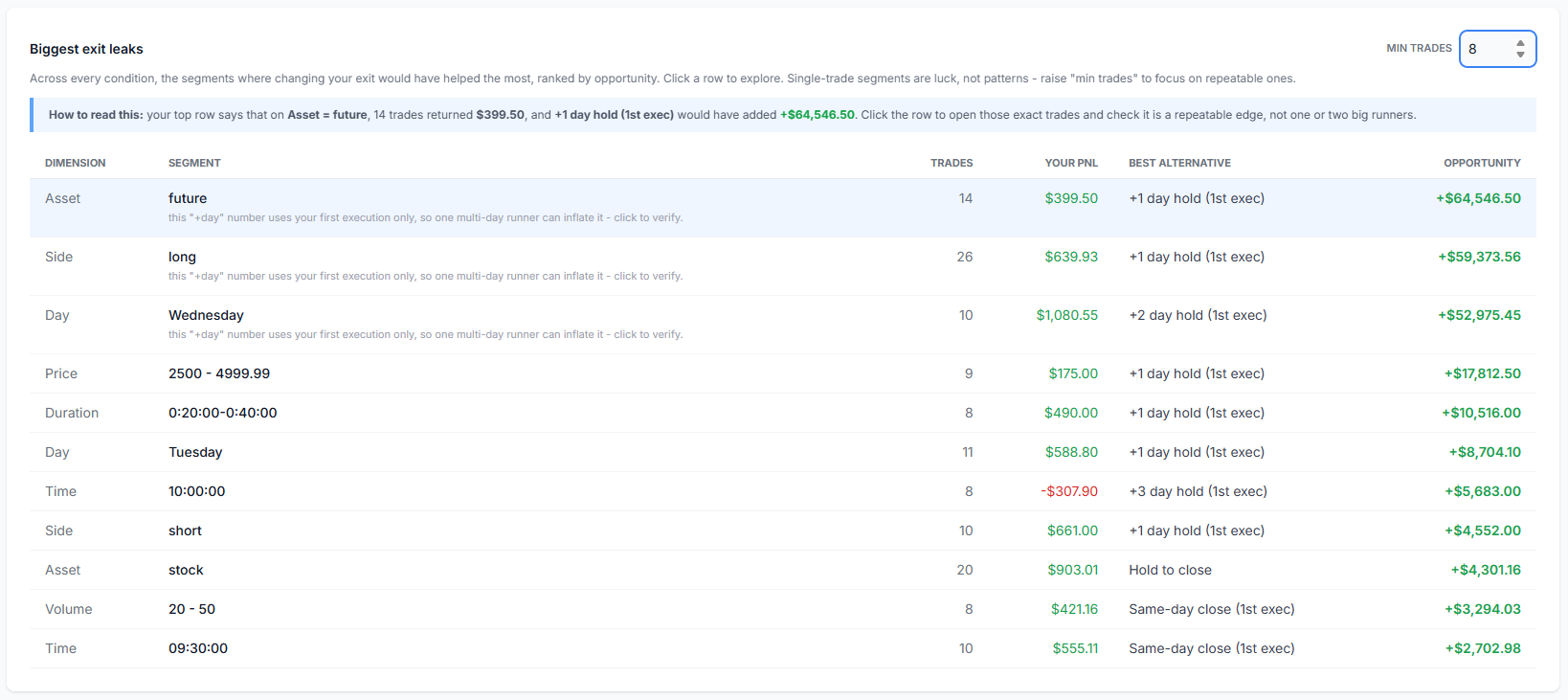Image resolution: width=1568 pixels, height=700 pixels.
Task: Open the Side long row
Action: click(783, 266)
